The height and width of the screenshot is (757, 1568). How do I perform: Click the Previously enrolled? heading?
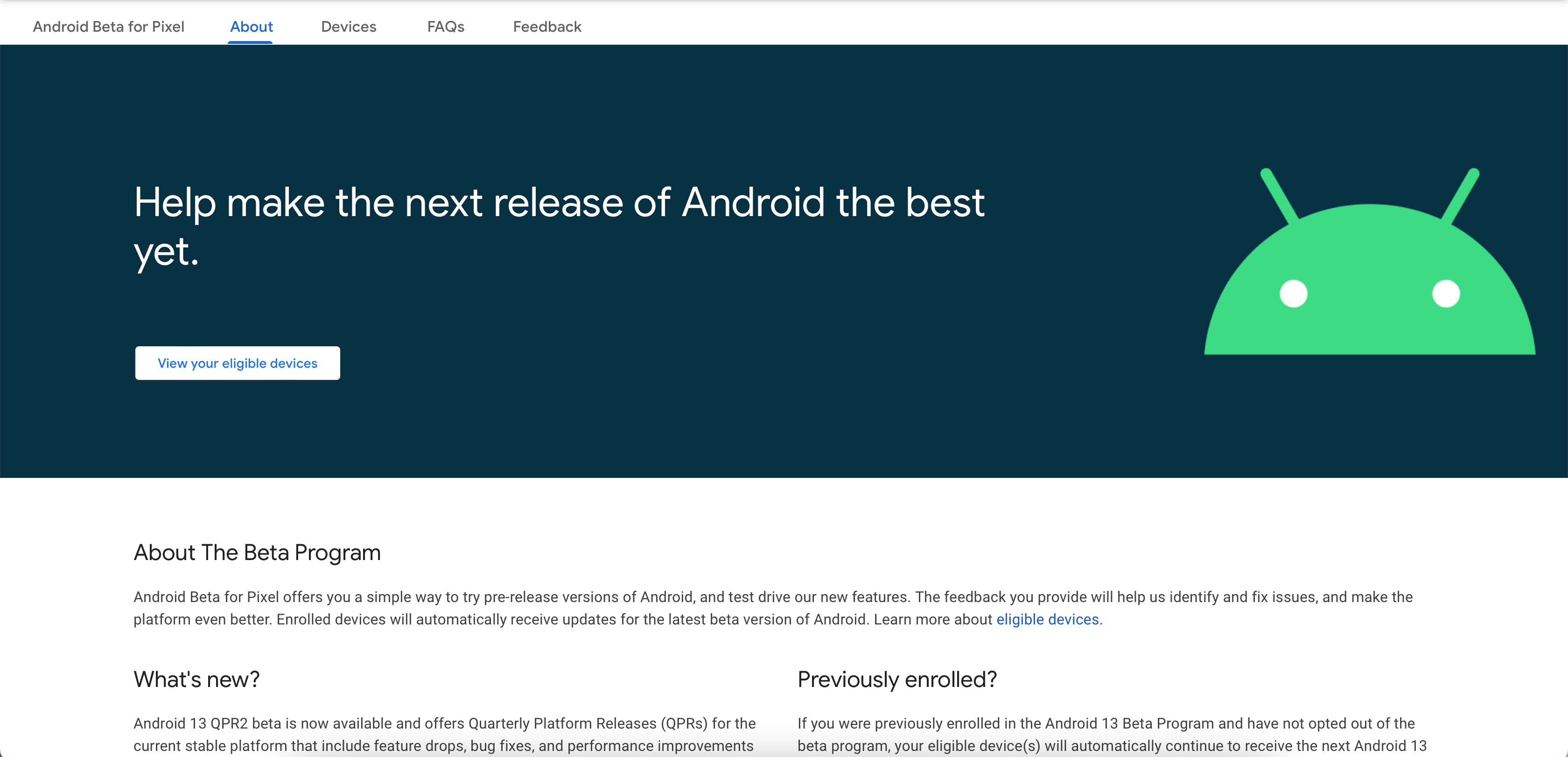click(x=896, y=679)
